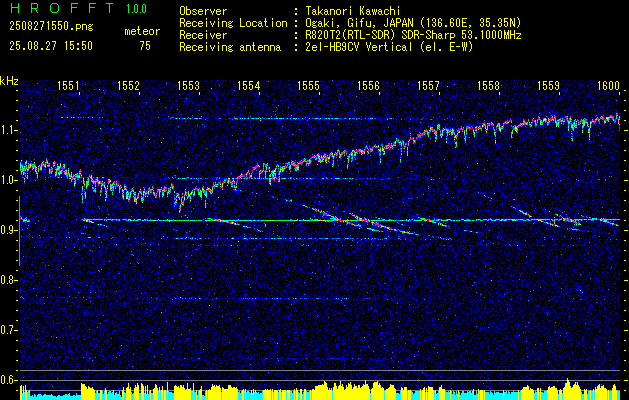
Task: Click the name Takanori Kawachi
Action: [x=351, y=11]
